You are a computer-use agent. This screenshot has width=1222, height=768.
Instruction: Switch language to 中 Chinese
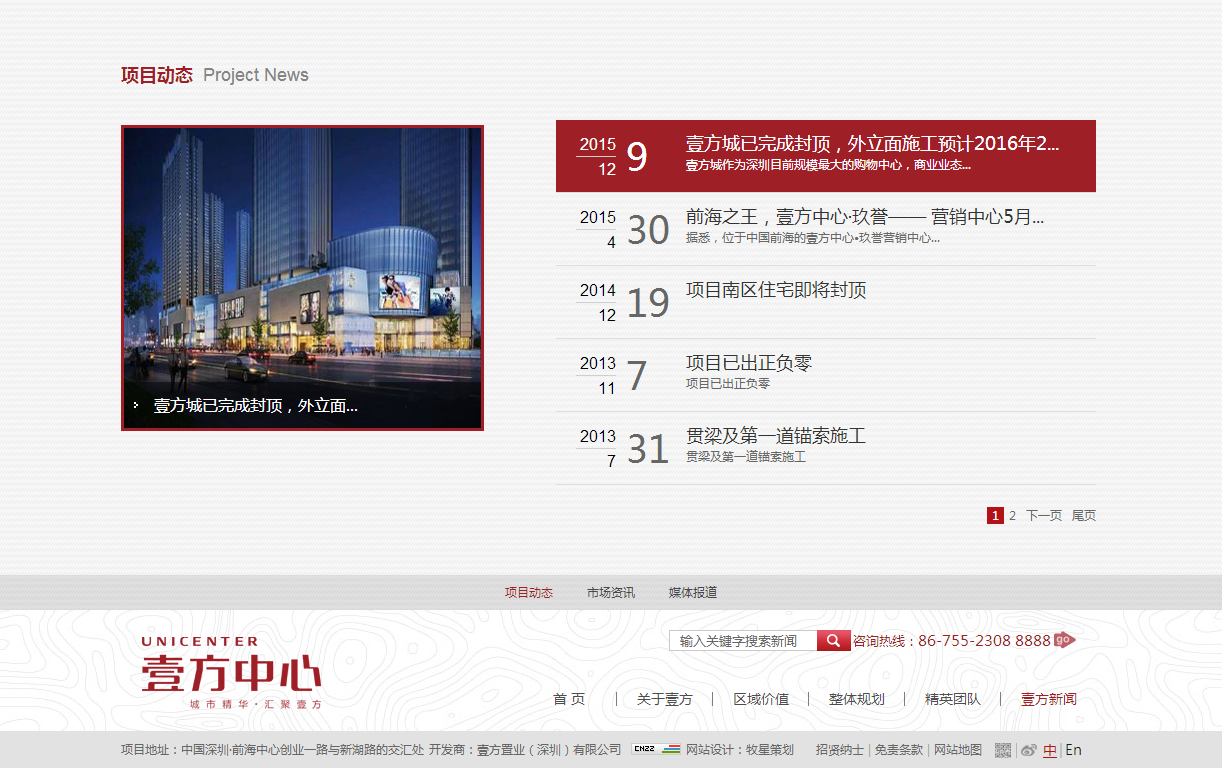click(1050, 750)
